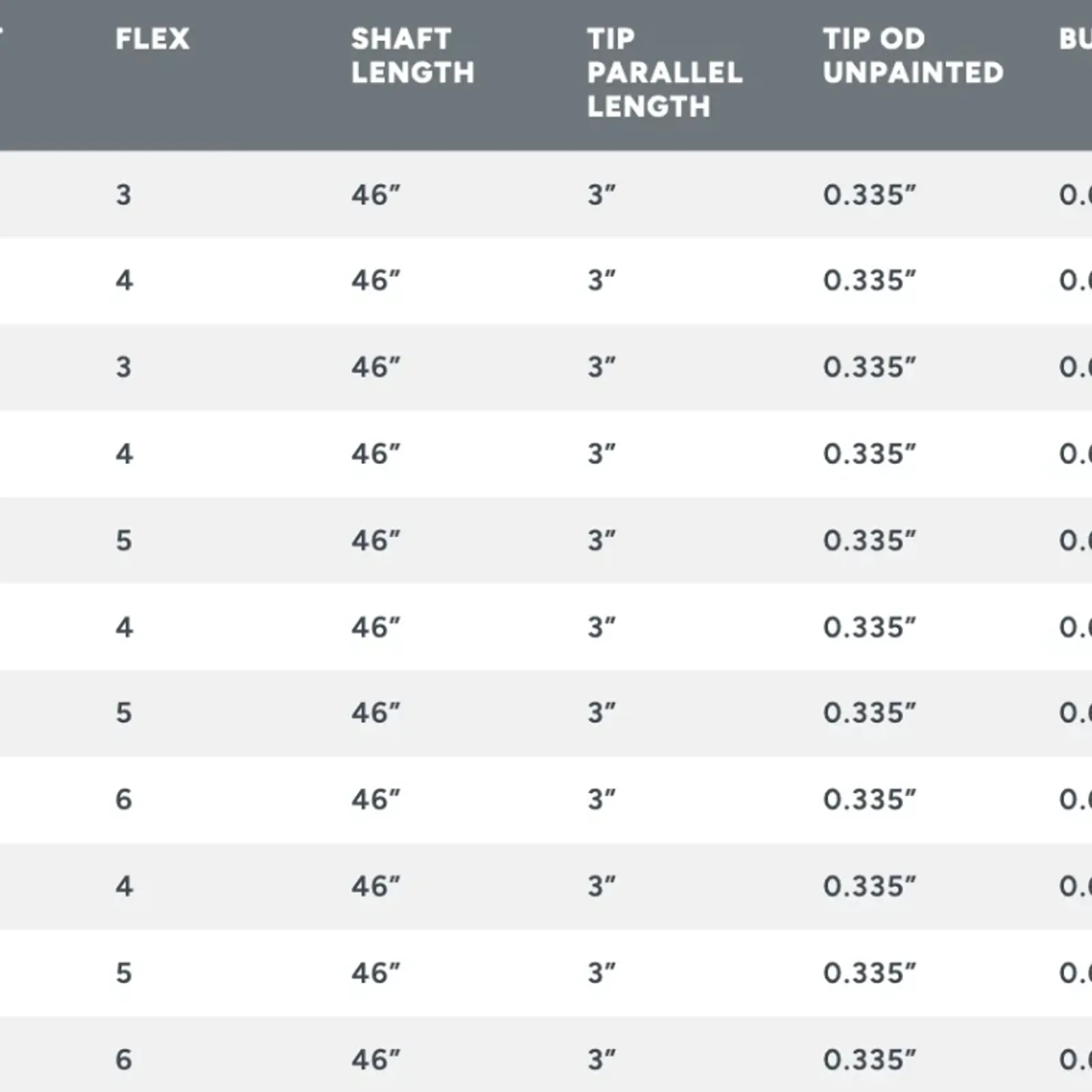Click the partially visible BU column header
This screenshot has height=1092, width=1092.
click(x=1076, y=39)
